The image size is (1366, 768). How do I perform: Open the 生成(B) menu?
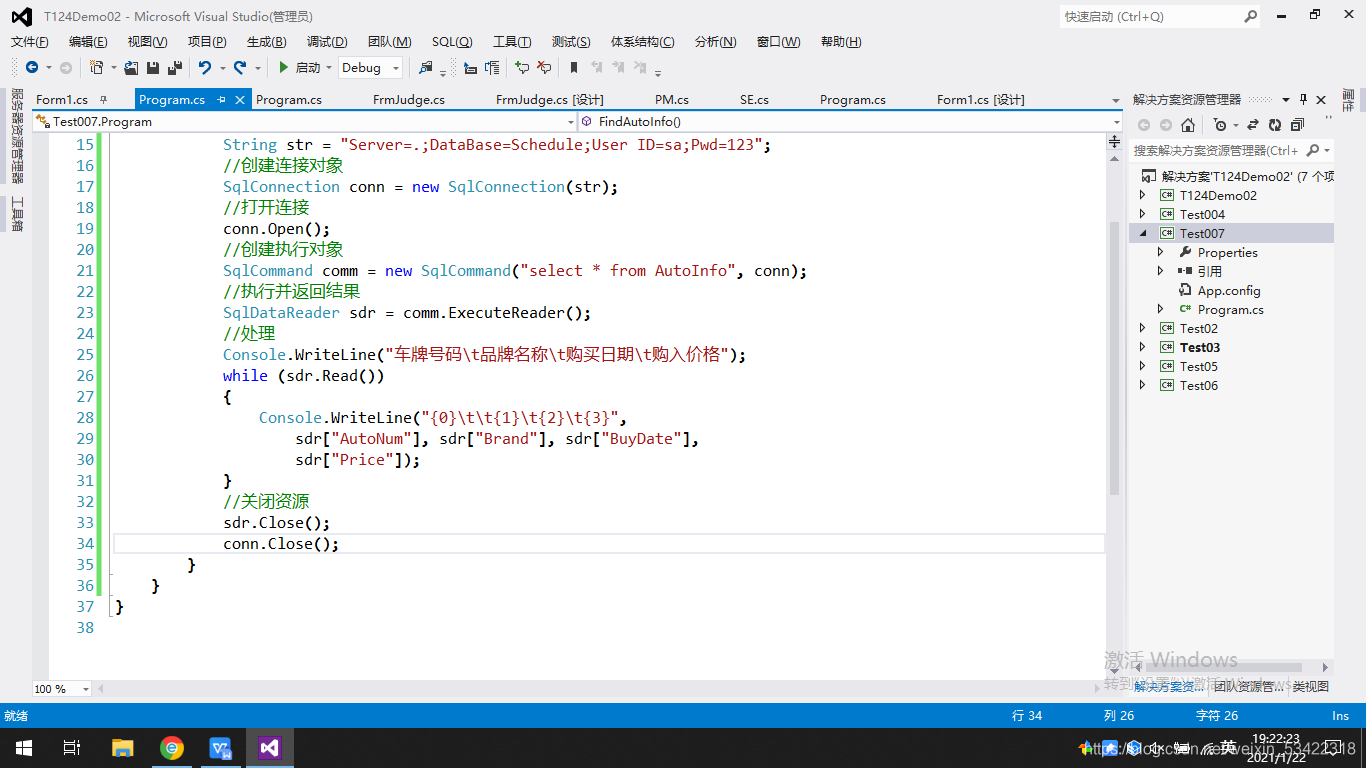click(267, 41)
